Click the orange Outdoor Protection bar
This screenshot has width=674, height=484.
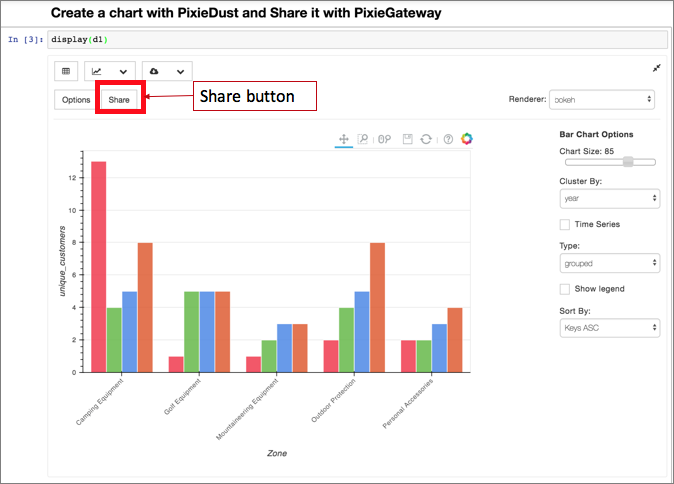377,307
